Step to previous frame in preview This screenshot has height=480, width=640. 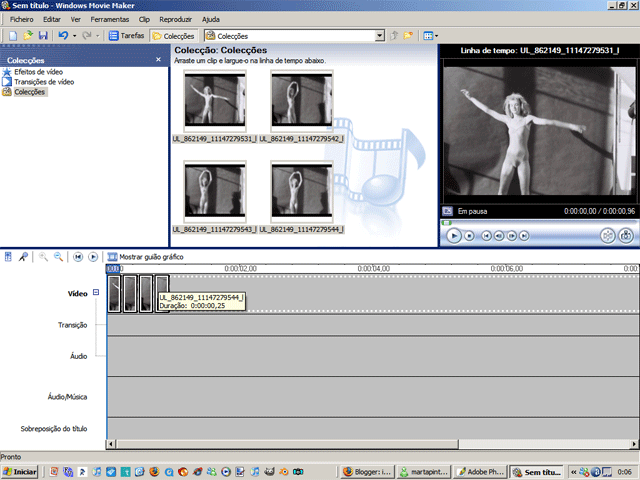[x=499, y=236]
